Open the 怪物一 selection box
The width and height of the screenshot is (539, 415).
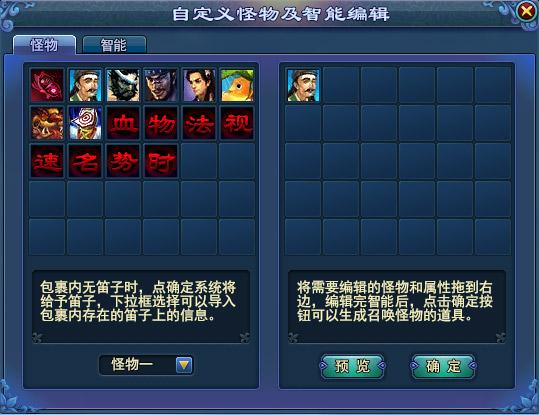(x=146, y=365)
